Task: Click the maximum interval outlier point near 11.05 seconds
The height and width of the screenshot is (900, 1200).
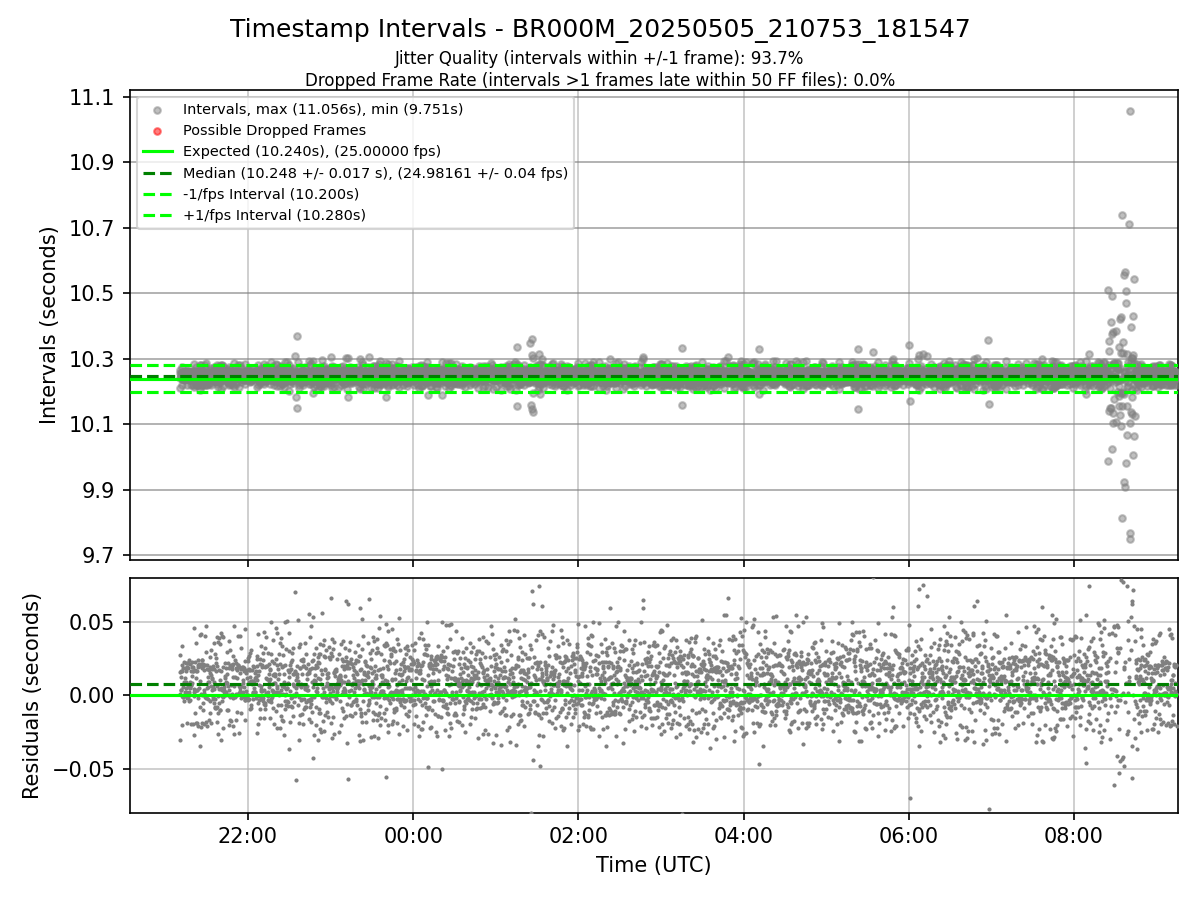Action: [1130, 111]
